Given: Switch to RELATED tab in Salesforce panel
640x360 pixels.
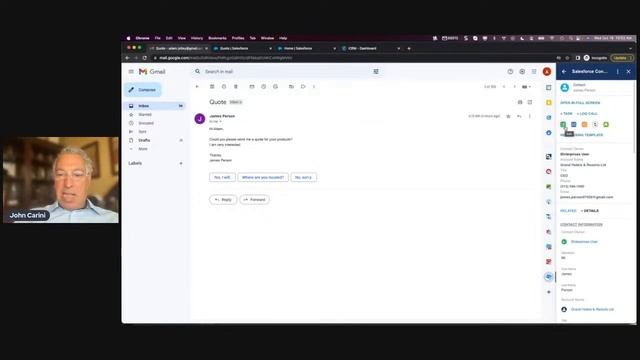Looking at the screenshot, I should [x=568, y=211].
